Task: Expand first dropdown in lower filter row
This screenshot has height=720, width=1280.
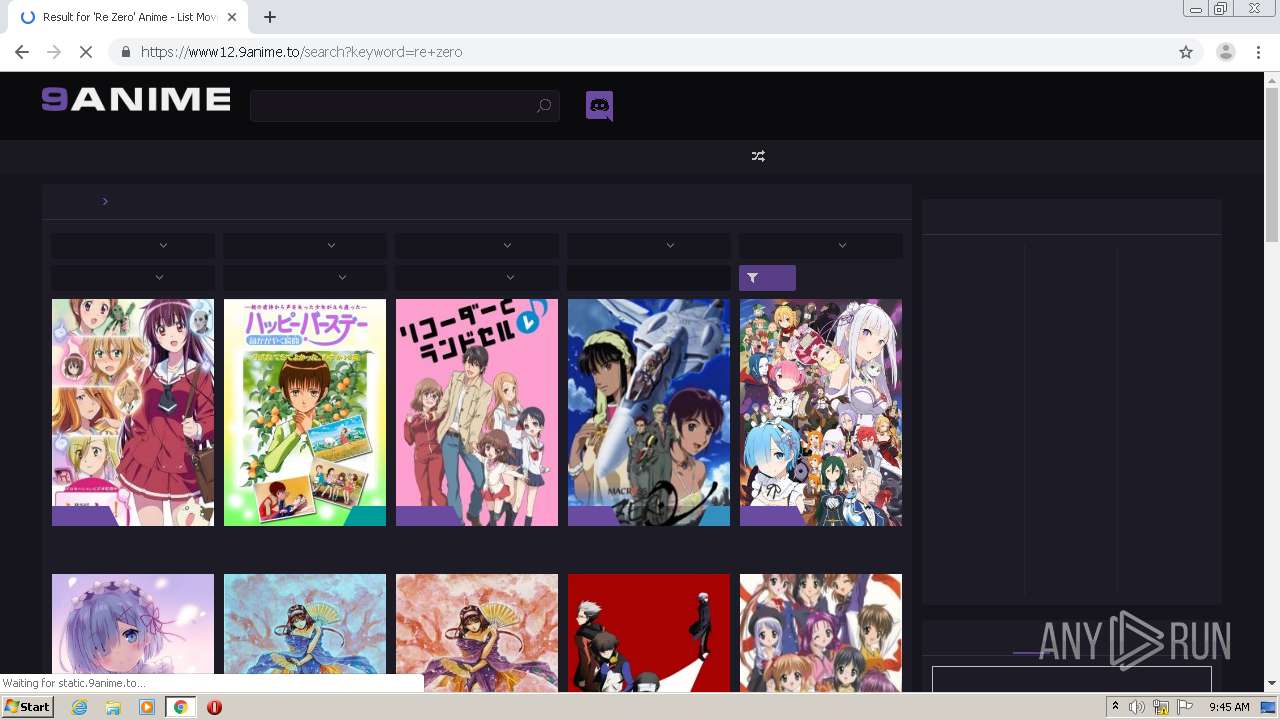Action: coord(133,277)
